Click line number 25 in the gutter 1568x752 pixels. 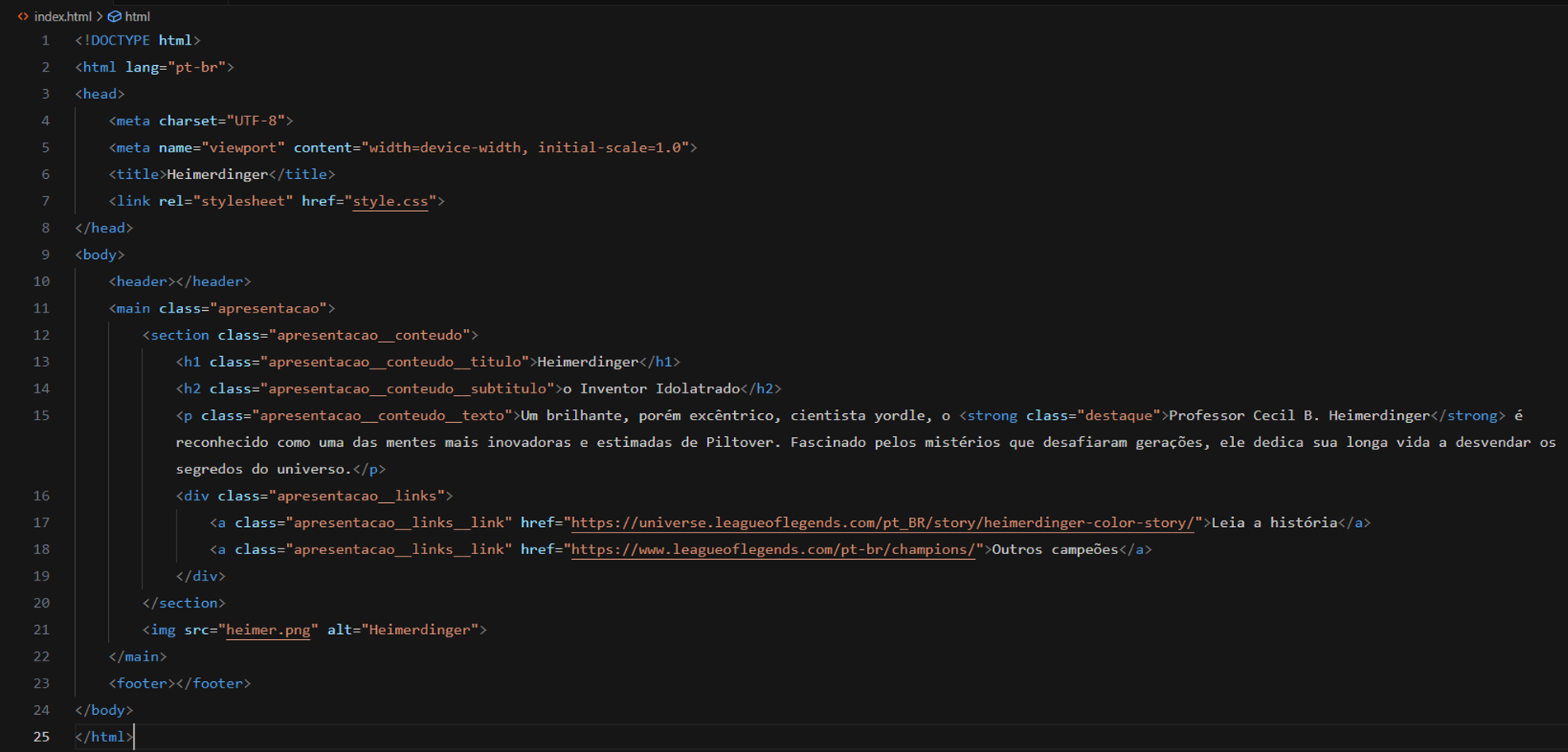pos(41,737)
